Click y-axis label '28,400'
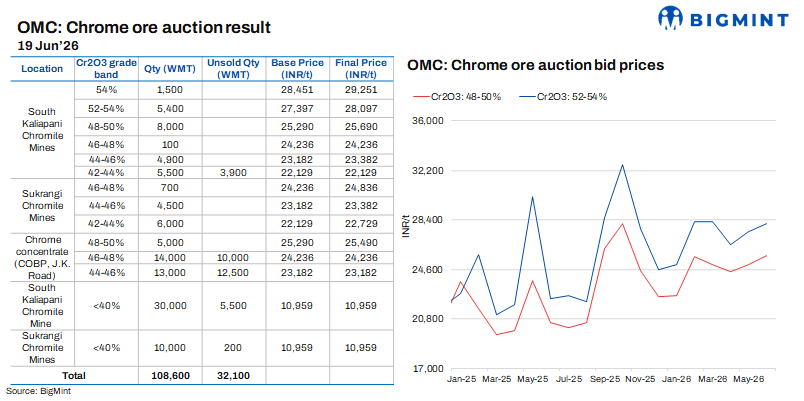The height and width of the screenshot is (401, 804). [429, 220]
